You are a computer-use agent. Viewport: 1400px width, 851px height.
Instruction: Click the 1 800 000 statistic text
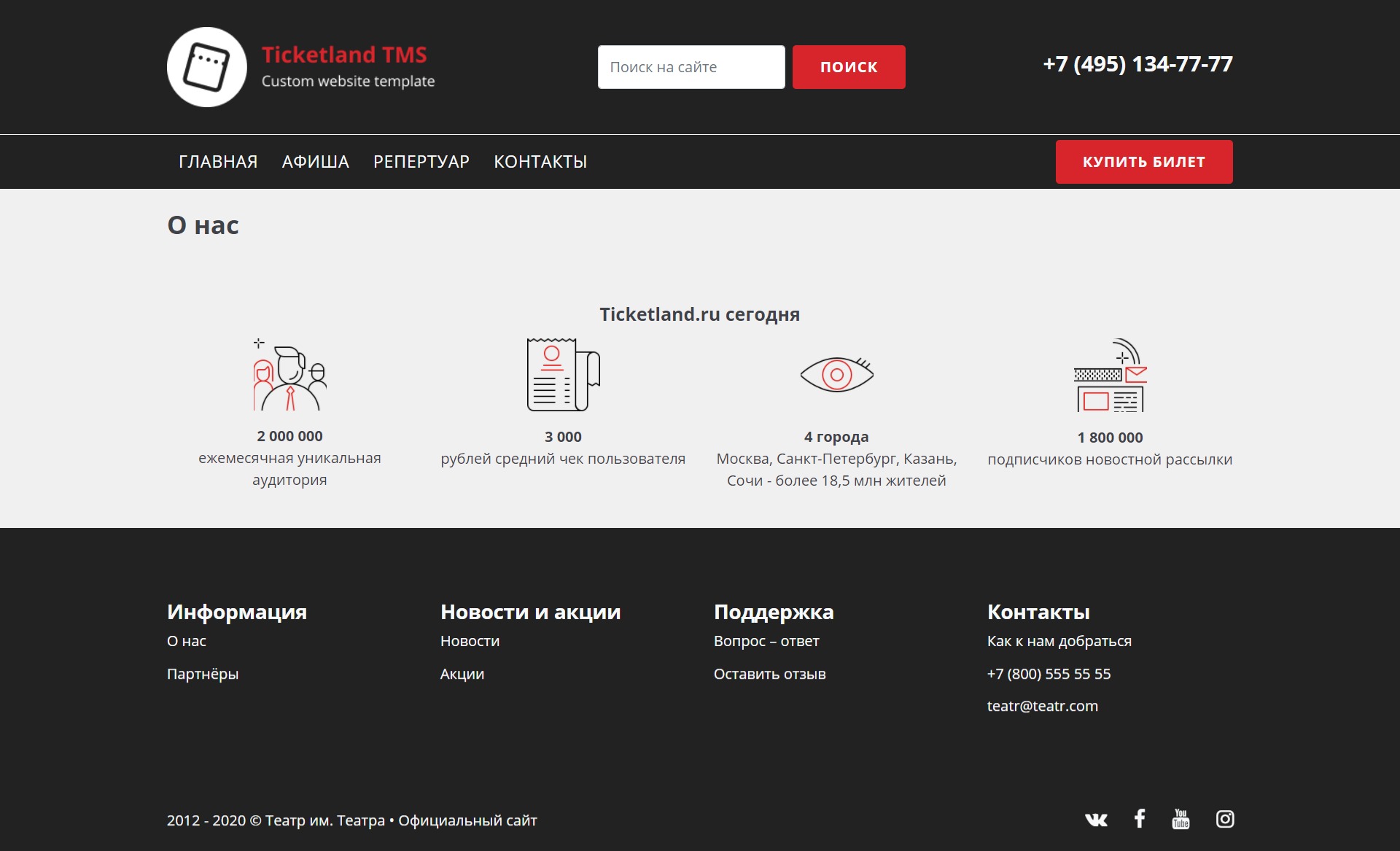coord(1111,438)
